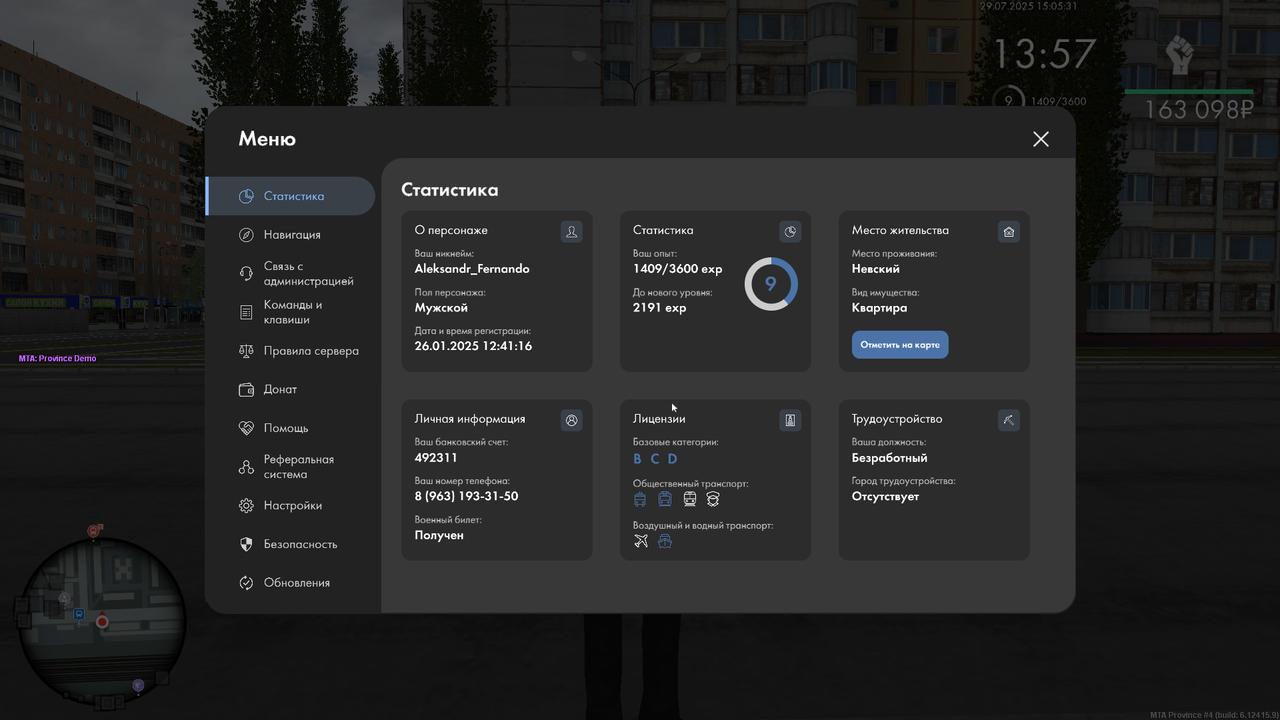Open the Безопасность section

tap(291, 545)
